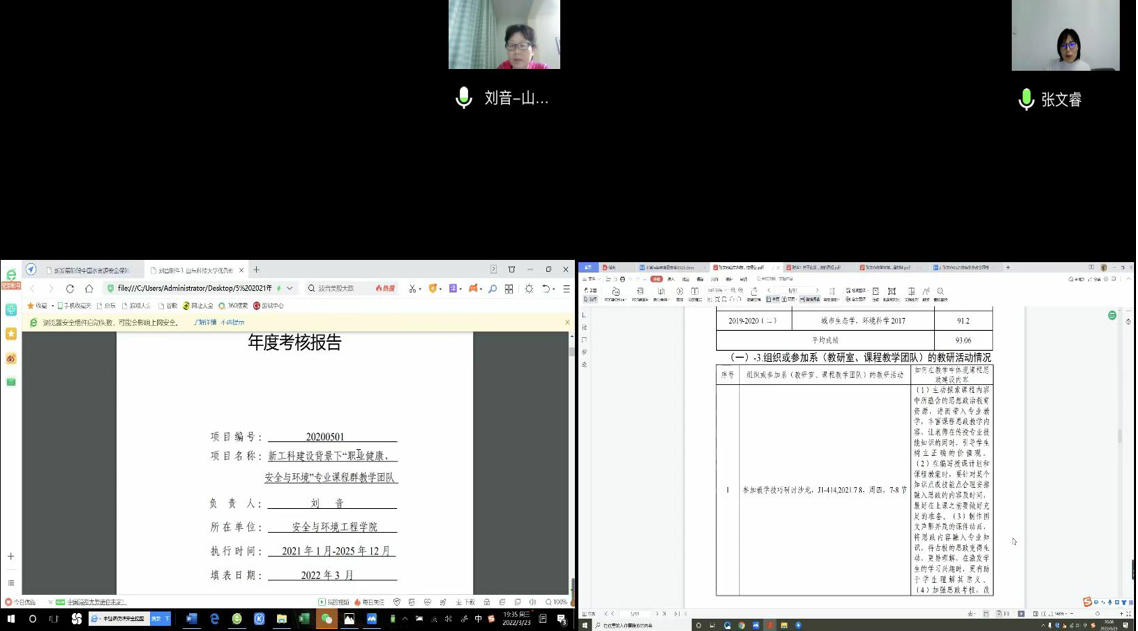Open the browser extensions grid icon
Viewport: 1138px width, 631px height.
coord(509,289)
